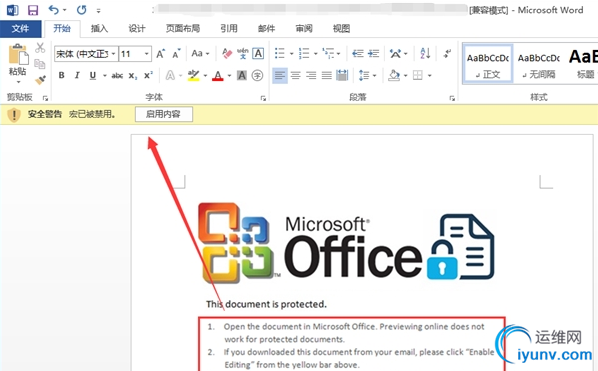This screenshot has width=598, height=371.
Task: Click the Copy icon
Action: click(40, 64)
